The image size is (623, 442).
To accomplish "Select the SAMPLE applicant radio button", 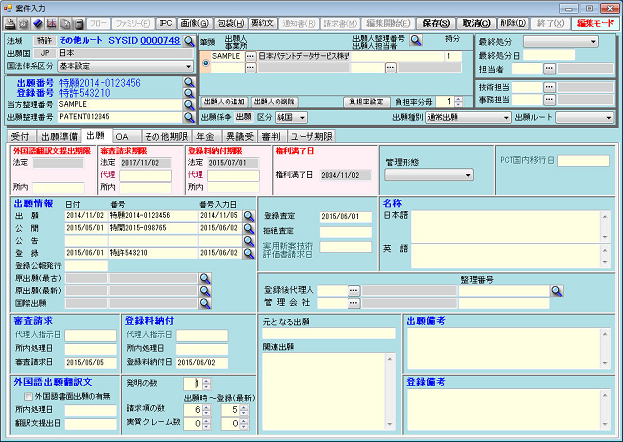I will click(x=205, y=63).
